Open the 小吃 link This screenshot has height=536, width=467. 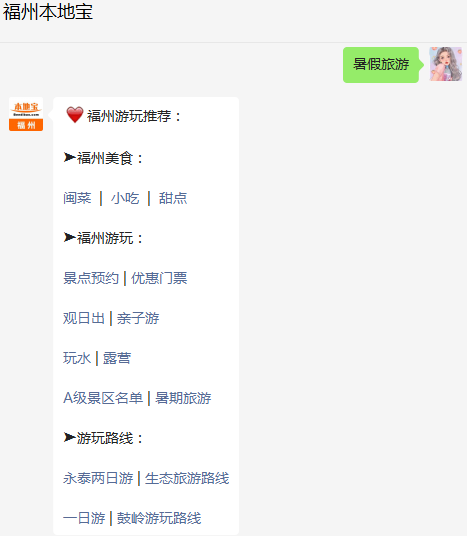pyautogui.click(x=125, y=198)
